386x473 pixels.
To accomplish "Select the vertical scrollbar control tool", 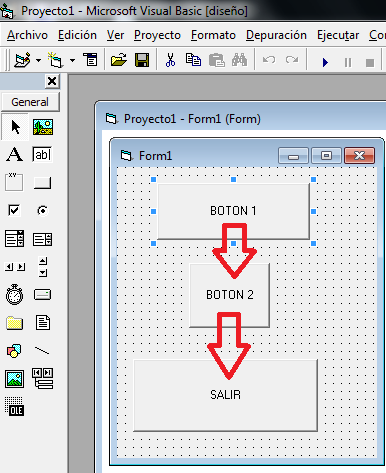I will coord(43,267).
